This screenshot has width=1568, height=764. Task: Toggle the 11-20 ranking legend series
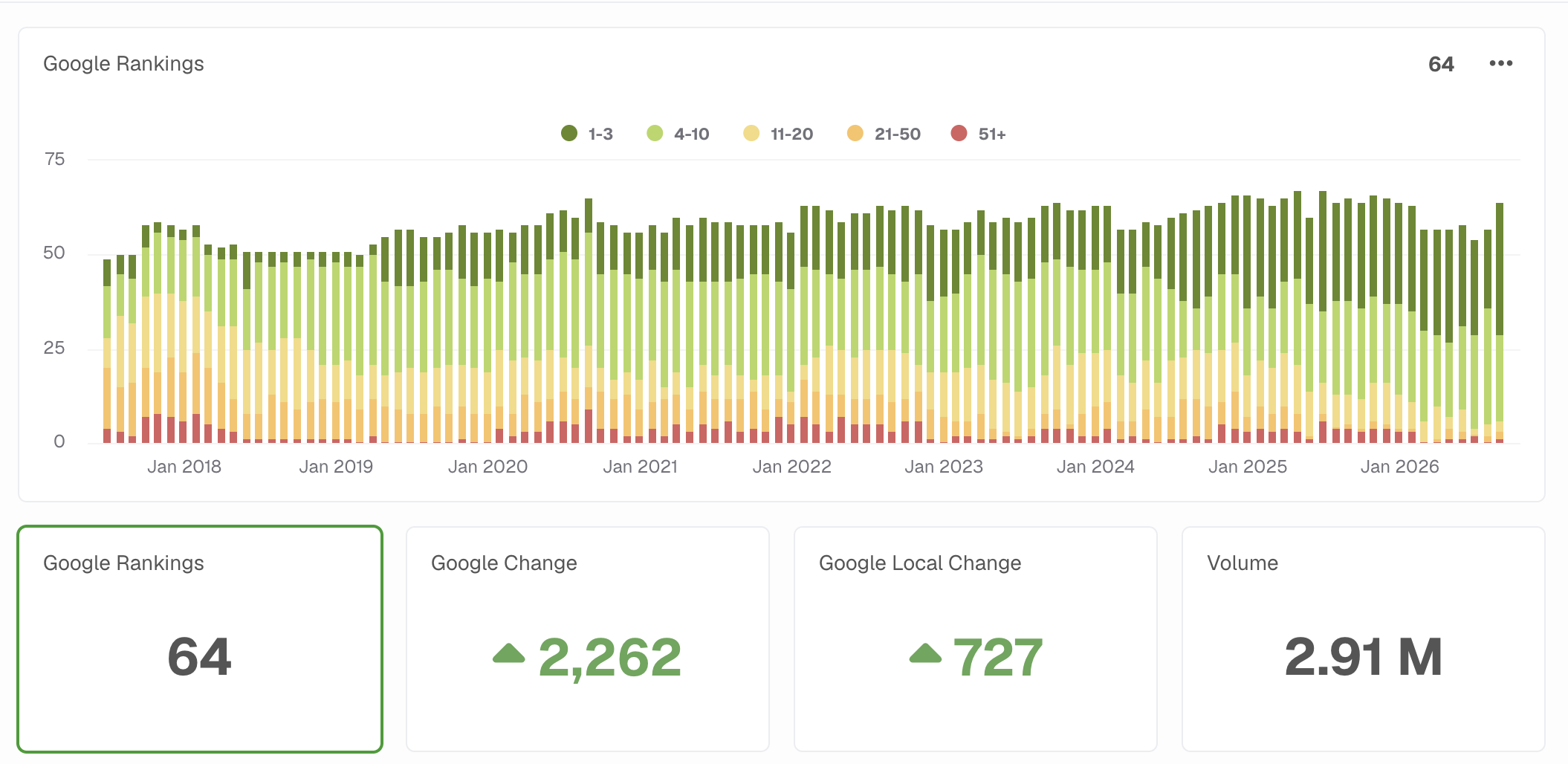click(x=778, y=134)
